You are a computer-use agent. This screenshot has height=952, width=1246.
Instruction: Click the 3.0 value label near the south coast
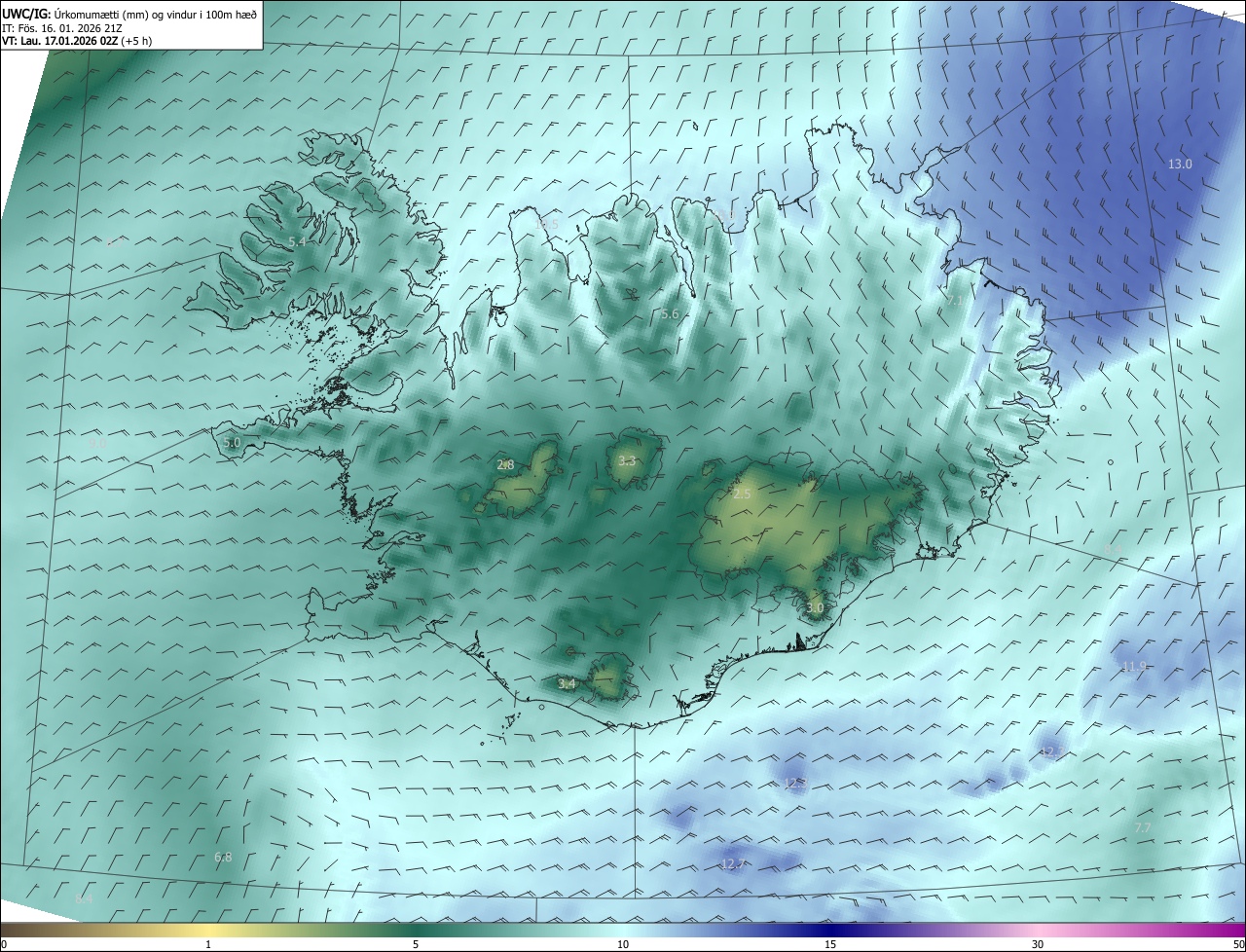[816, 608]
